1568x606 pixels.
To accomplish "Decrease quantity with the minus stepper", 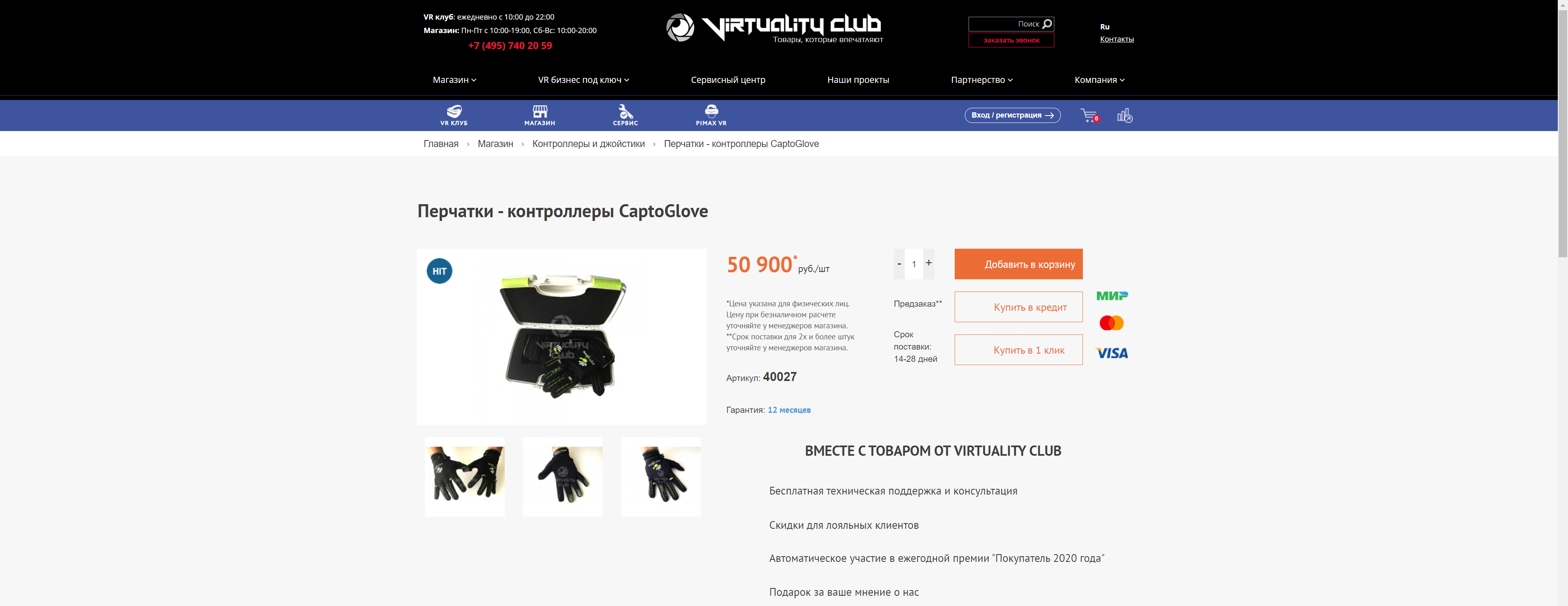I will 899,264.
